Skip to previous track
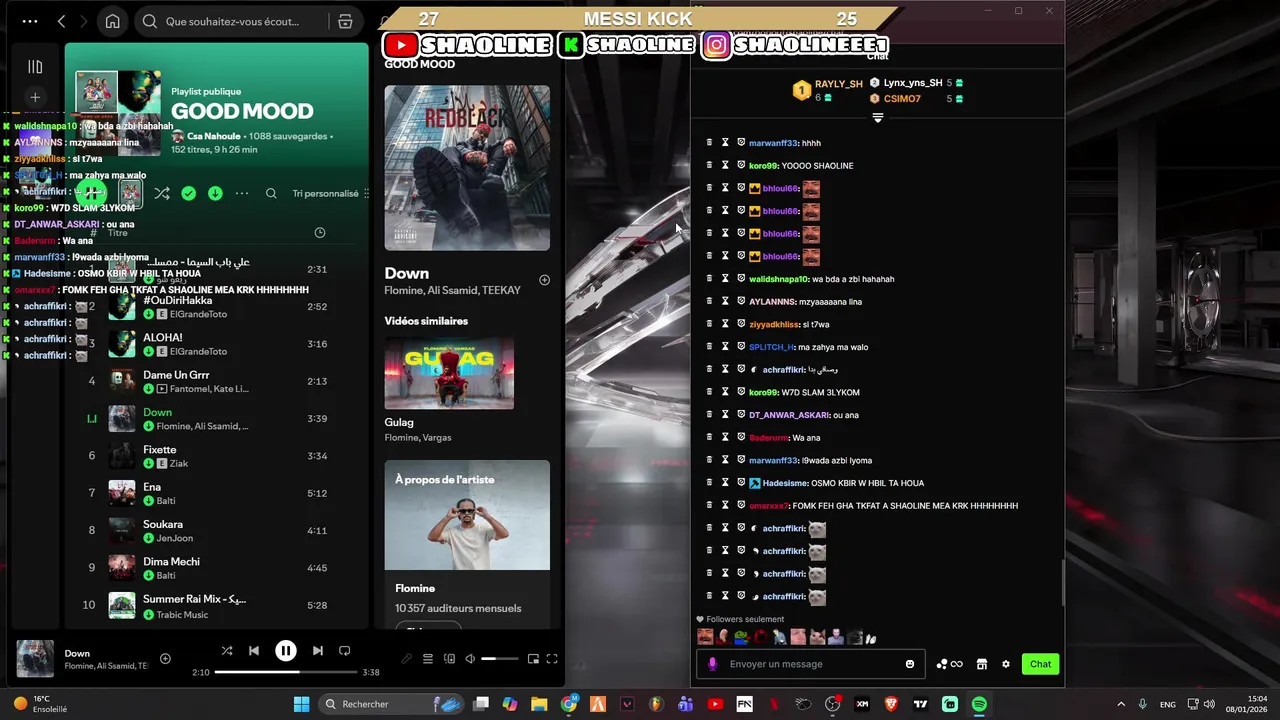 point(254,651)
